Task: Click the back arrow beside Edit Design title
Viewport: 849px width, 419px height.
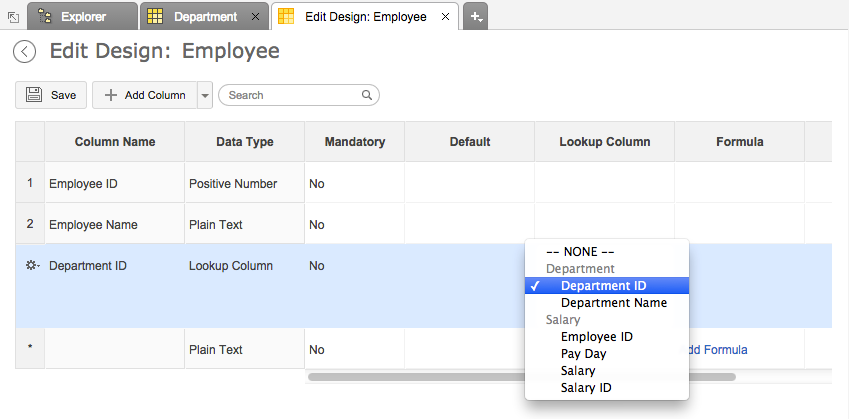Action: tap(25, 52)
